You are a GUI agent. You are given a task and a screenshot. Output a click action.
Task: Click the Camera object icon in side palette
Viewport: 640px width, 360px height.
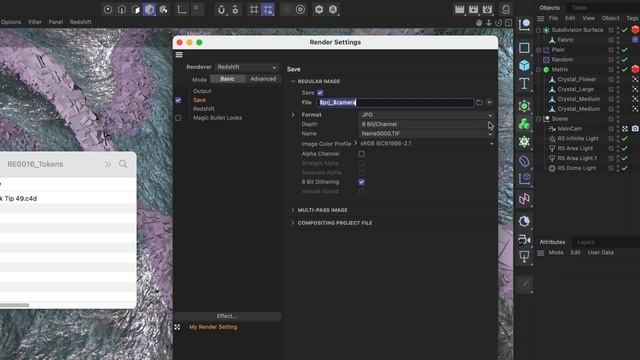(x=524, y=240)
